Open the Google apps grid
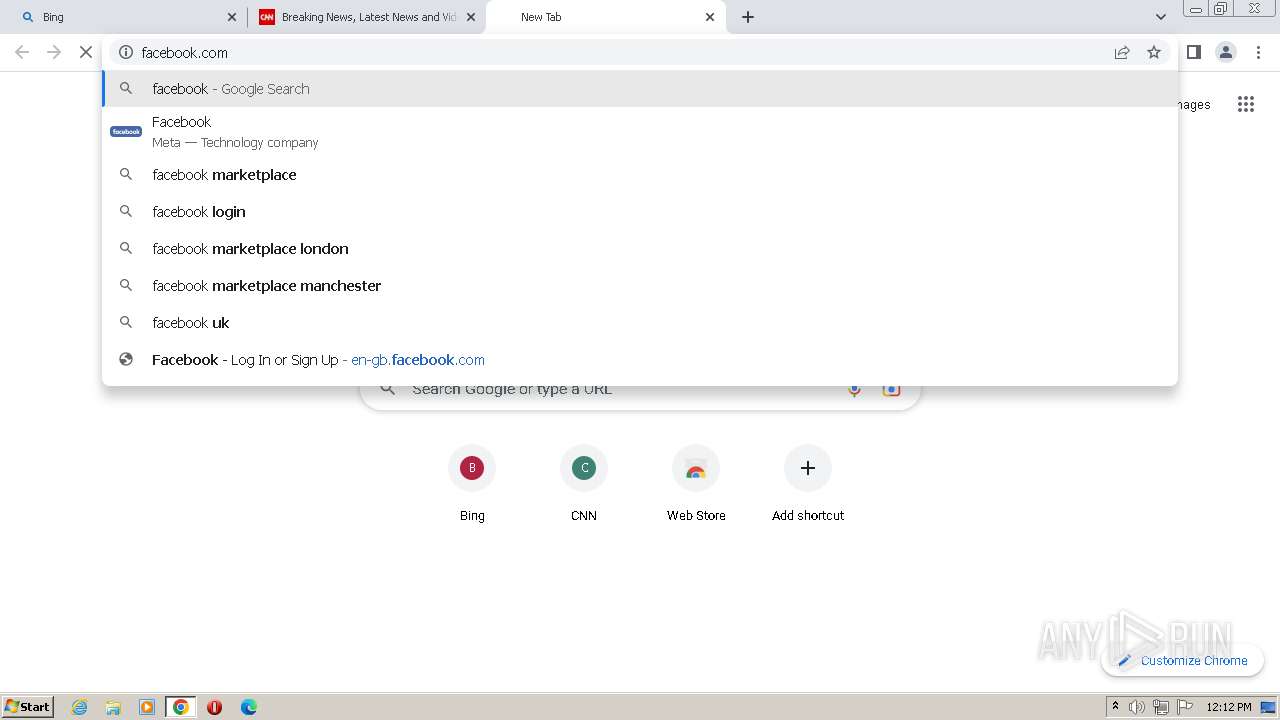 pos(1245,104)
